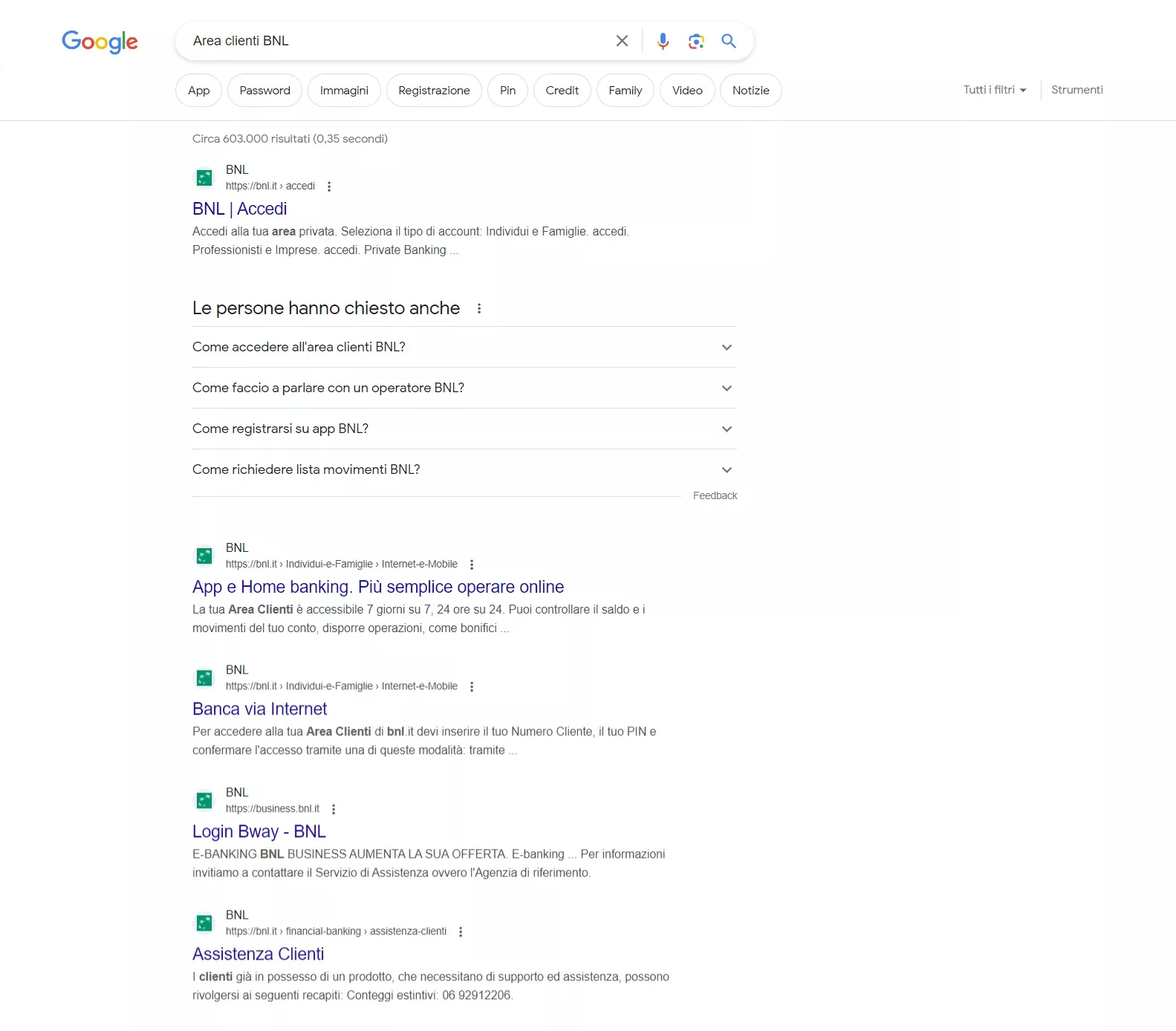The height and width of the screenshot is (1031, 1176).
Task: Open the 'Banca via Internet' result link
Action: (x=260, y=709)
